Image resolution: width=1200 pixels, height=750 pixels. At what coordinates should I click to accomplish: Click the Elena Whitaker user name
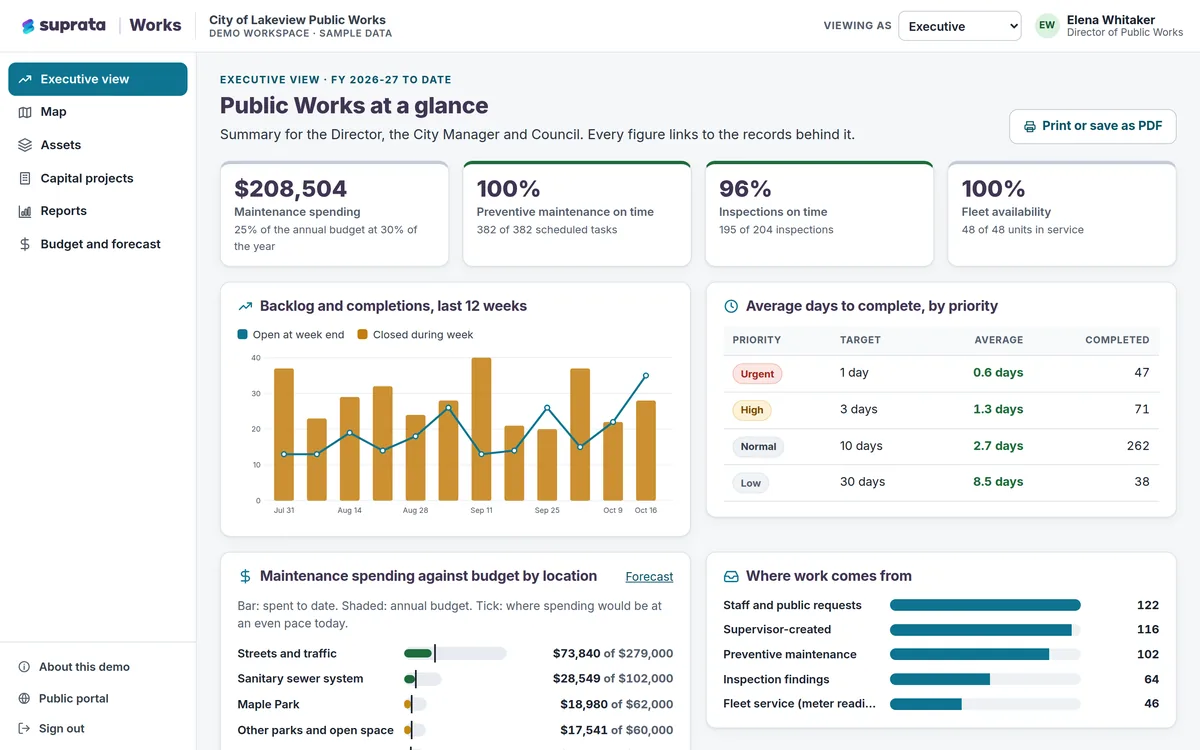(1111, 20)
